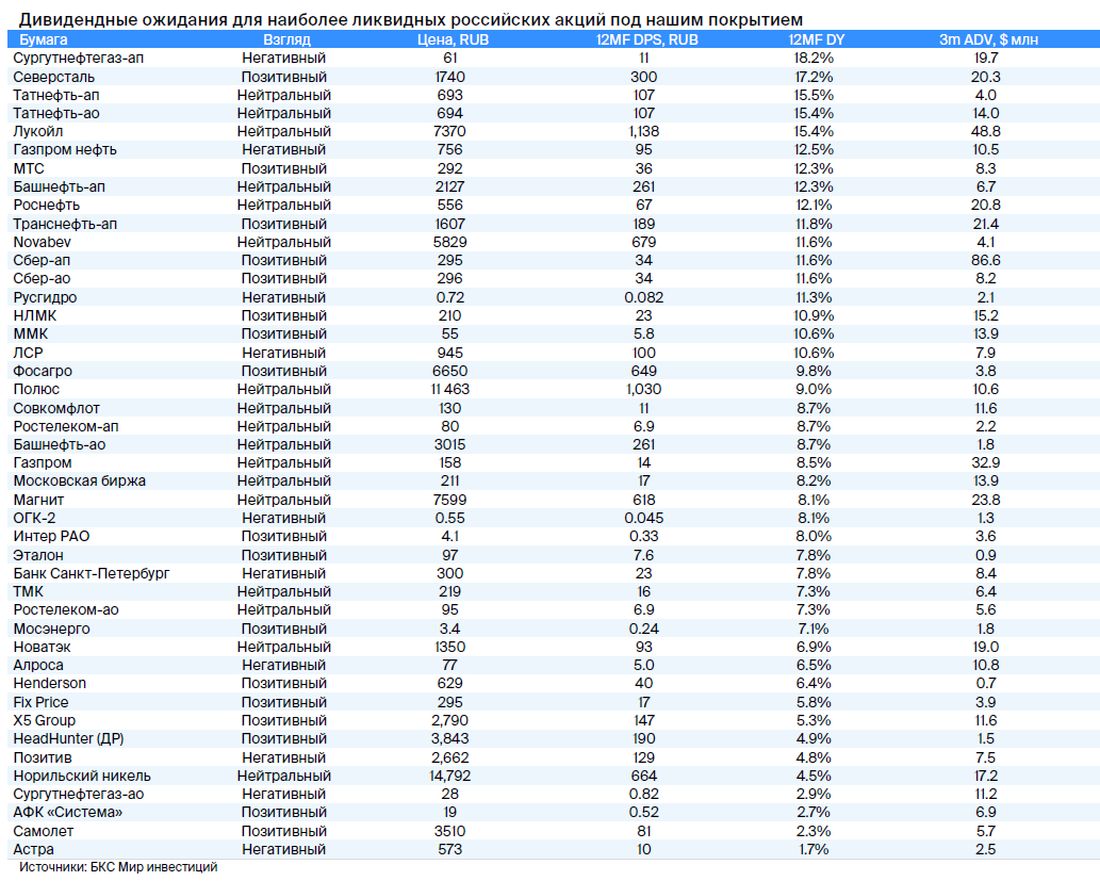
Task: Click the '3m ADV, $ млн' column header
Action: (x=988, y=40)
